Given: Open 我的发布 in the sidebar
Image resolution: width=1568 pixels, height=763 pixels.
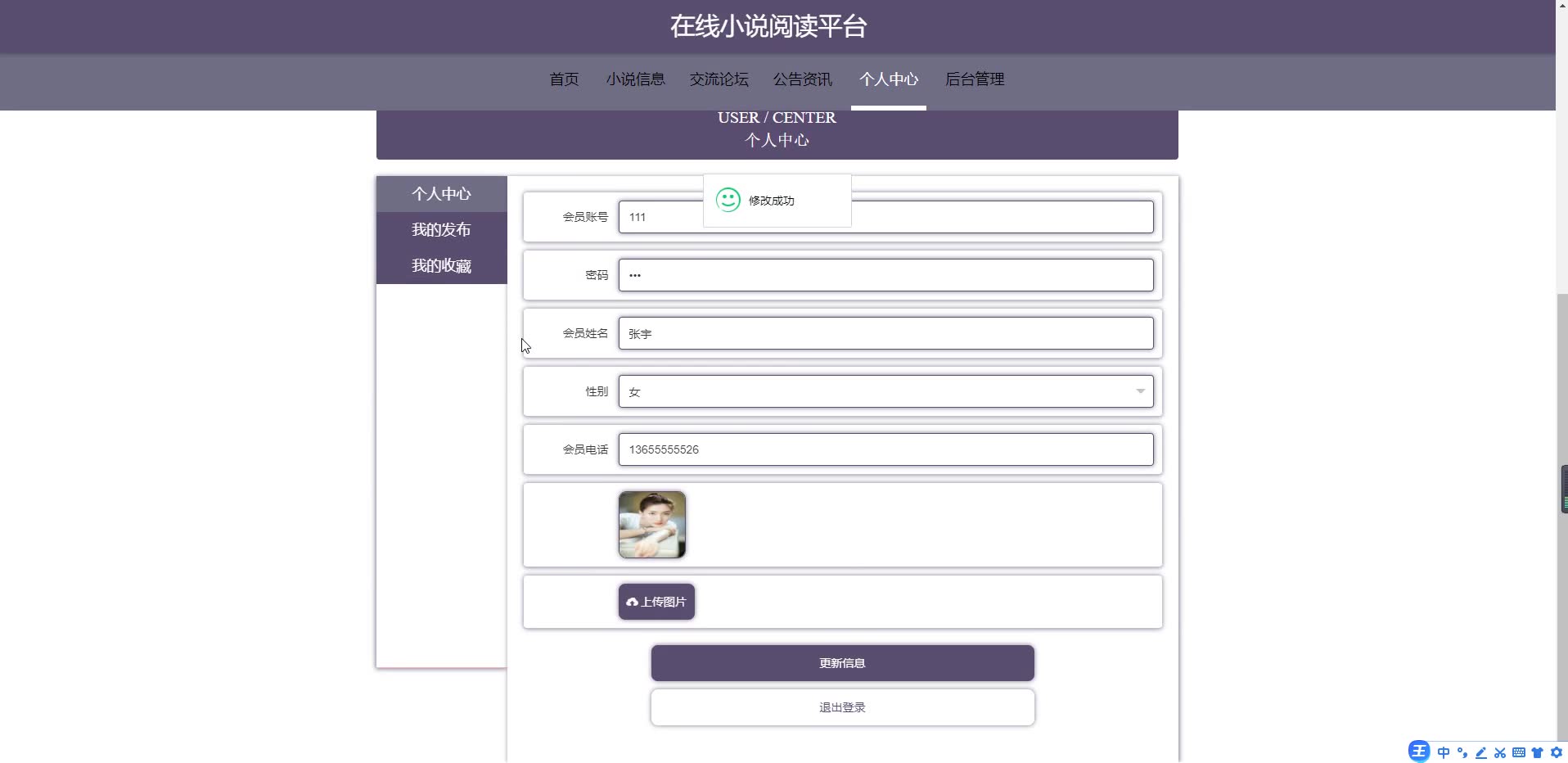Looking at the screenshot, I should click(442, 230).
